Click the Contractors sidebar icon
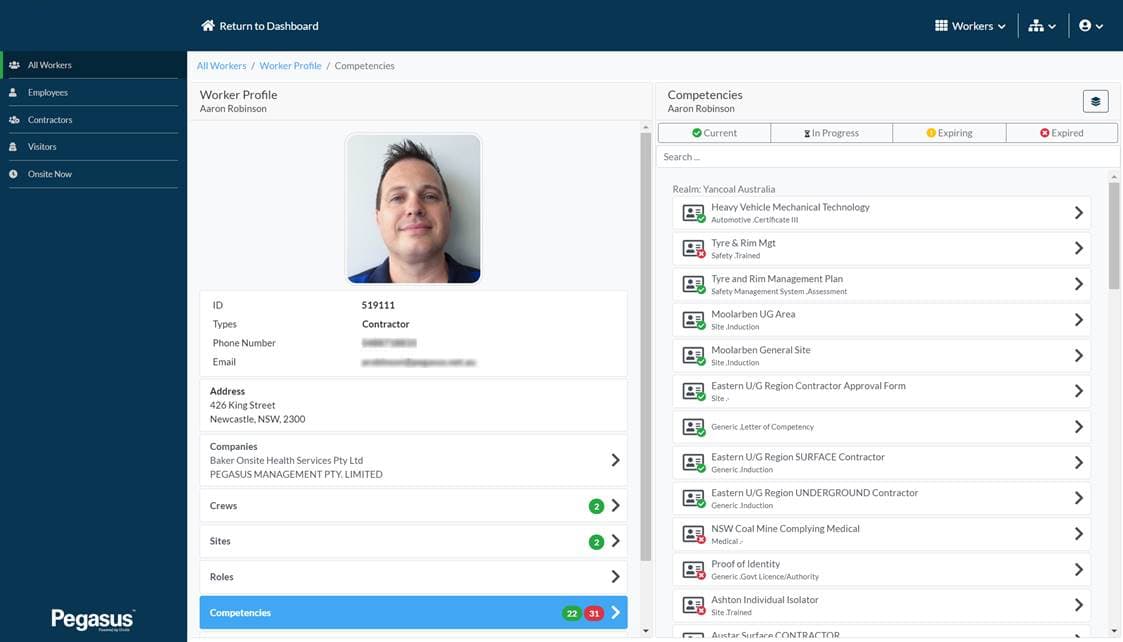The width and height of the screenshot is (1123, 642). click(x=14, y=119)
